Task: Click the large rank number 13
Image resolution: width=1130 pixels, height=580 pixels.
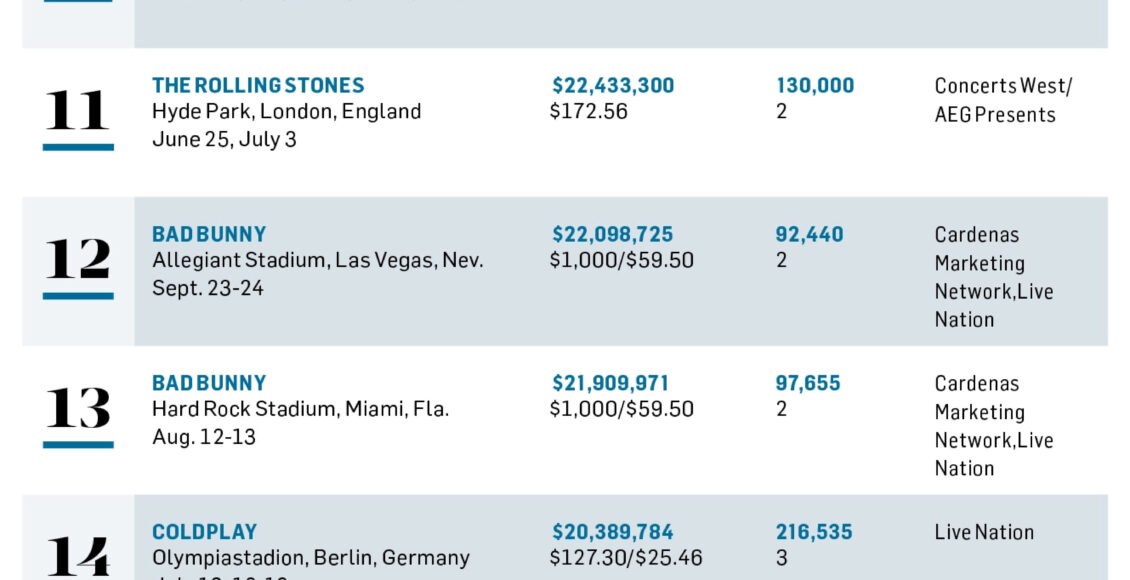Action: 78,409
